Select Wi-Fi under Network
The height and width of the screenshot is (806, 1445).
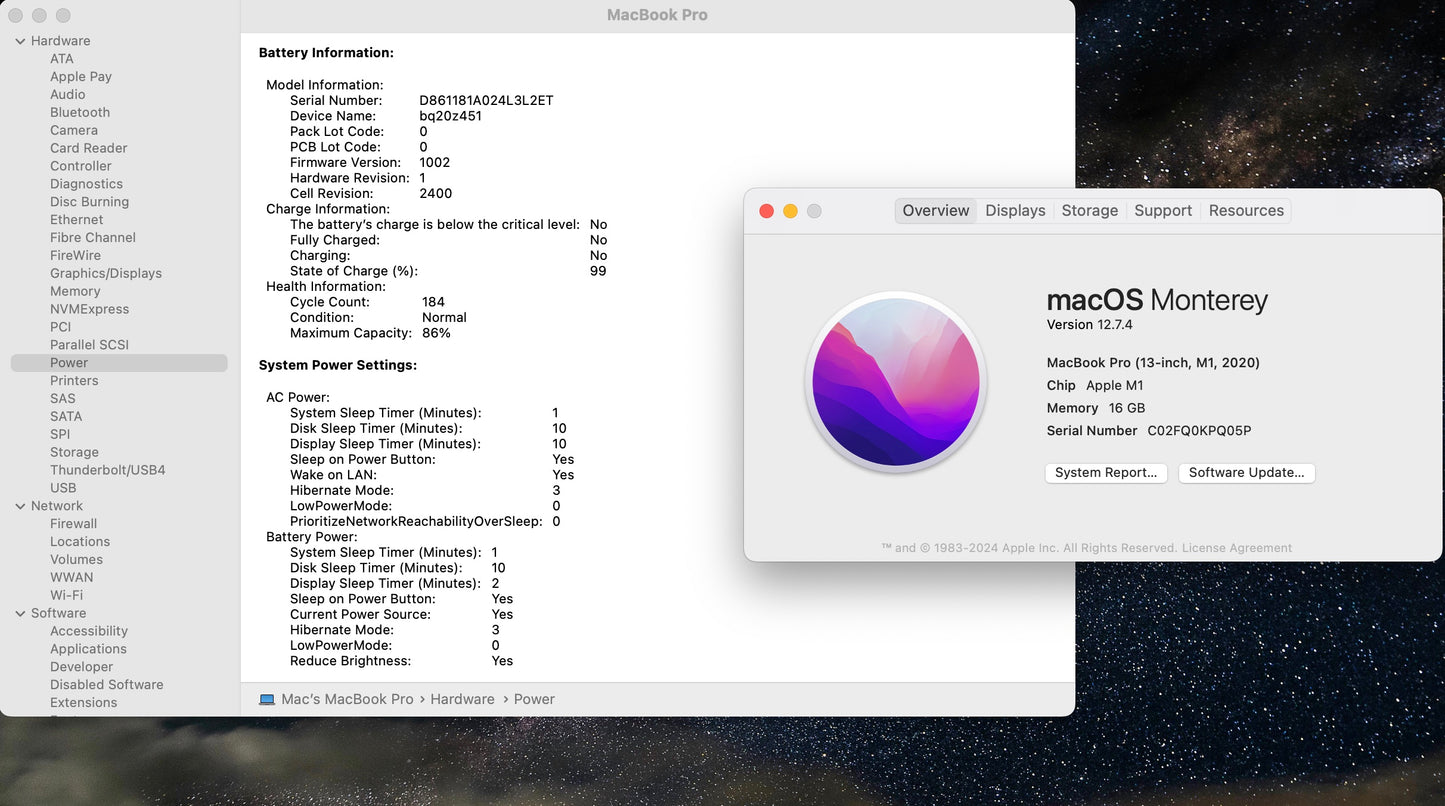67,596
